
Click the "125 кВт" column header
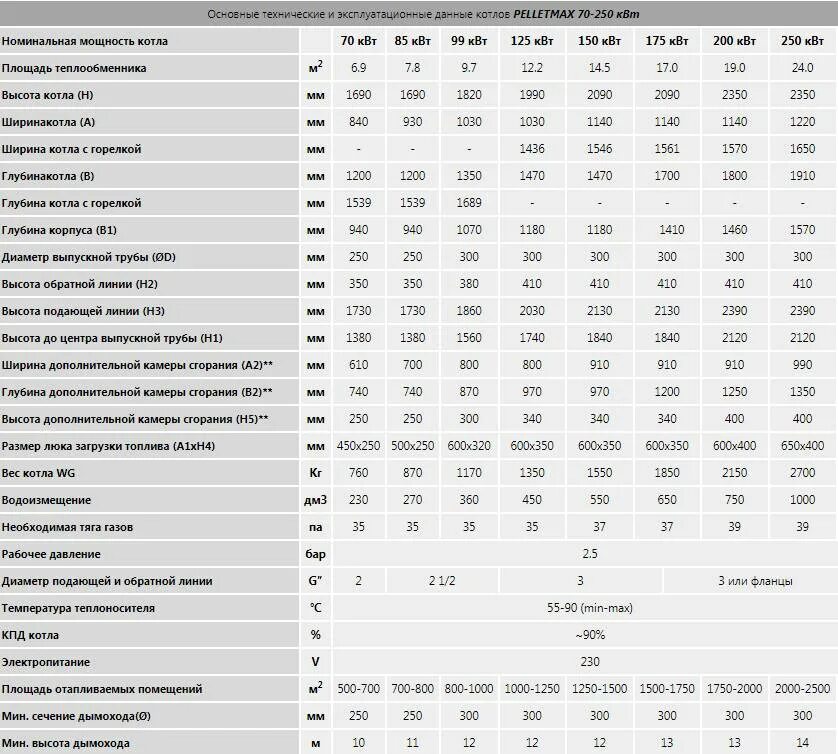click(x=532, y=41)
